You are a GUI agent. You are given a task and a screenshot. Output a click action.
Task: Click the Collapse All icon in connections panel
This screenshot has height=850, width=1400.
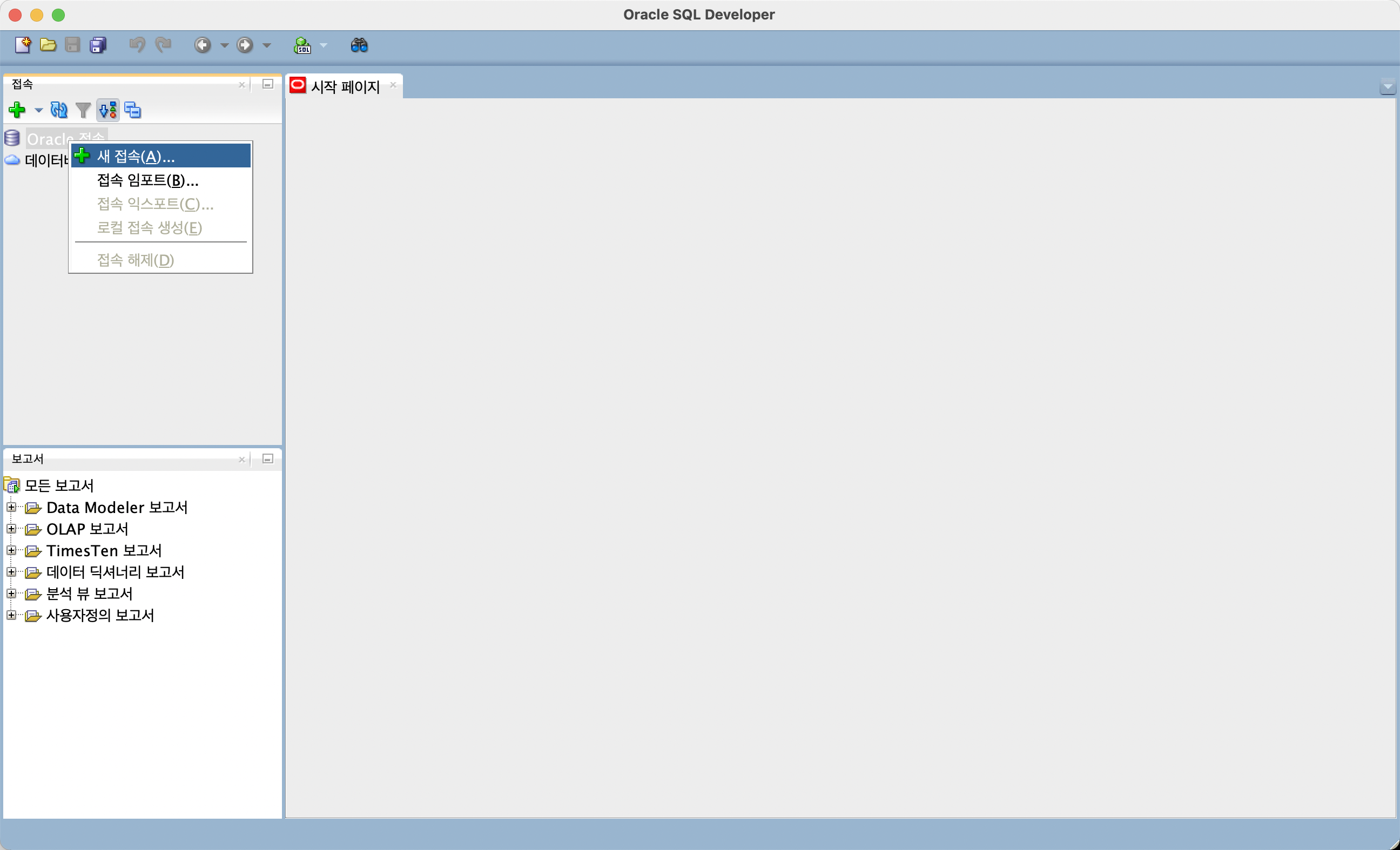click(132, 110)
